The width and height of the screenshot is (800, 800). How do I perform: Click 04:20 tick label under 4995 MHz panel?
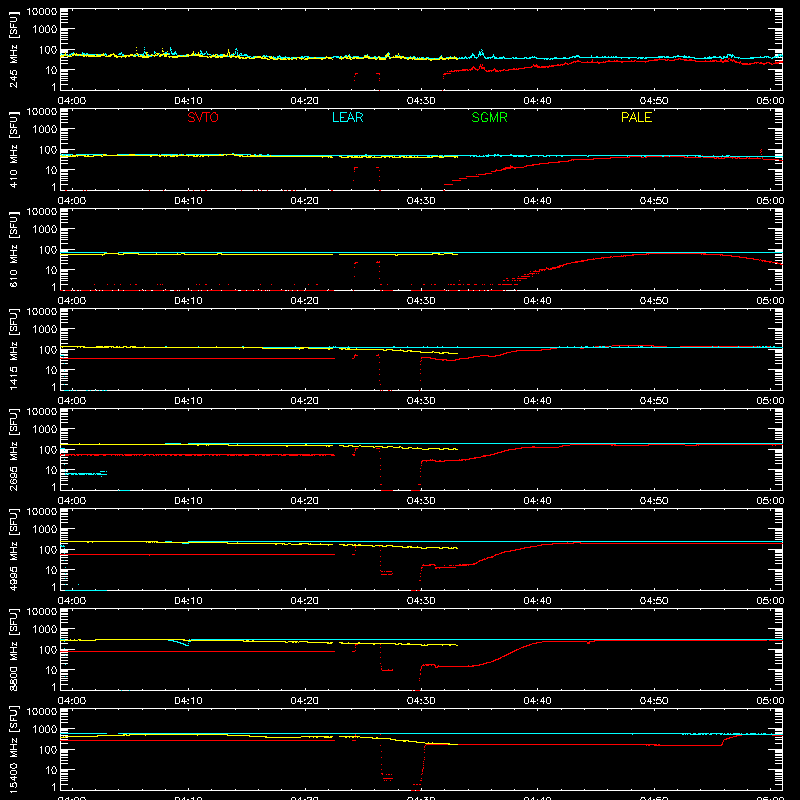tap(305, 601)
